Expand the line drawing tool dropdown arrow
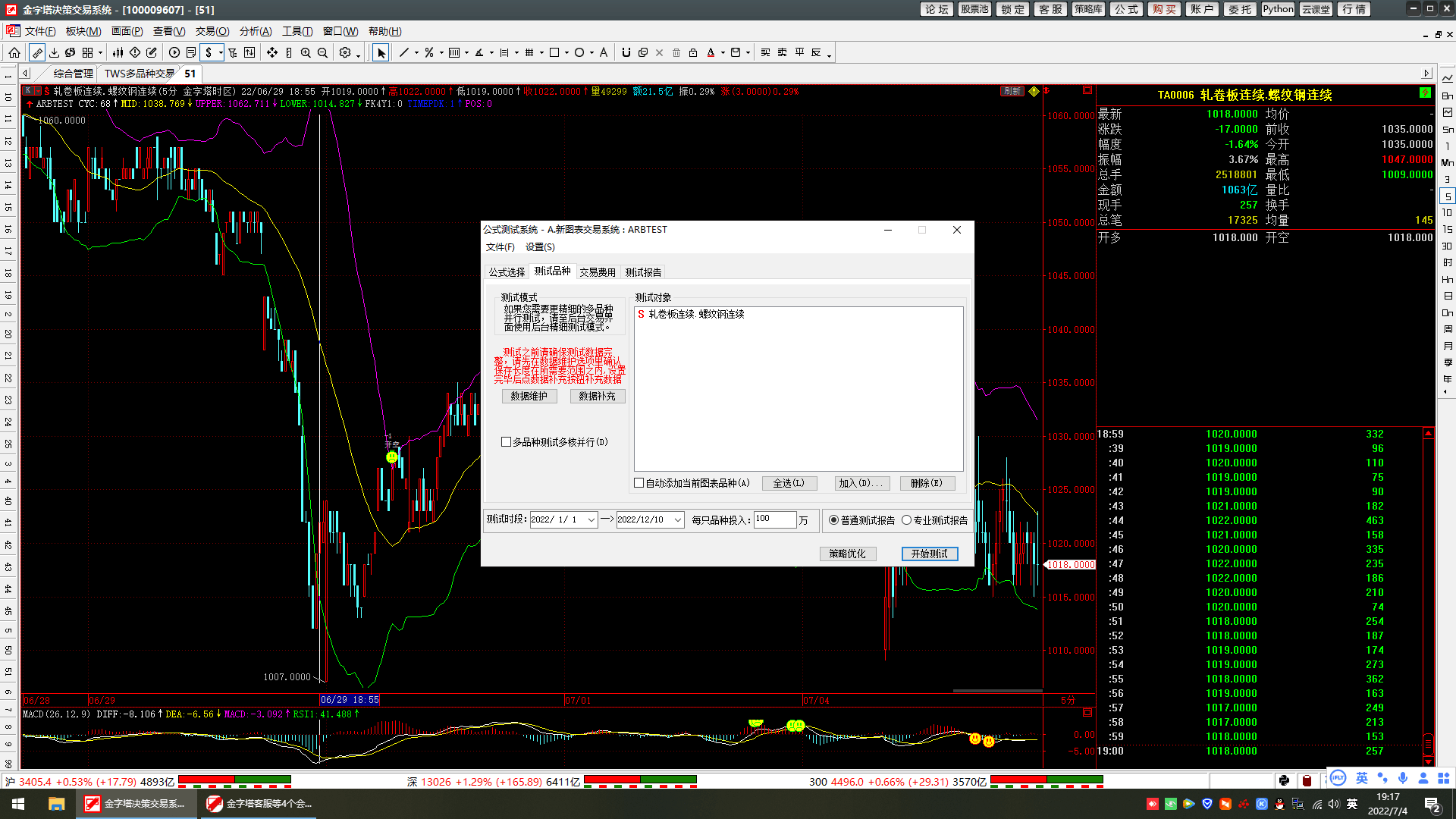 coord(416,53)
